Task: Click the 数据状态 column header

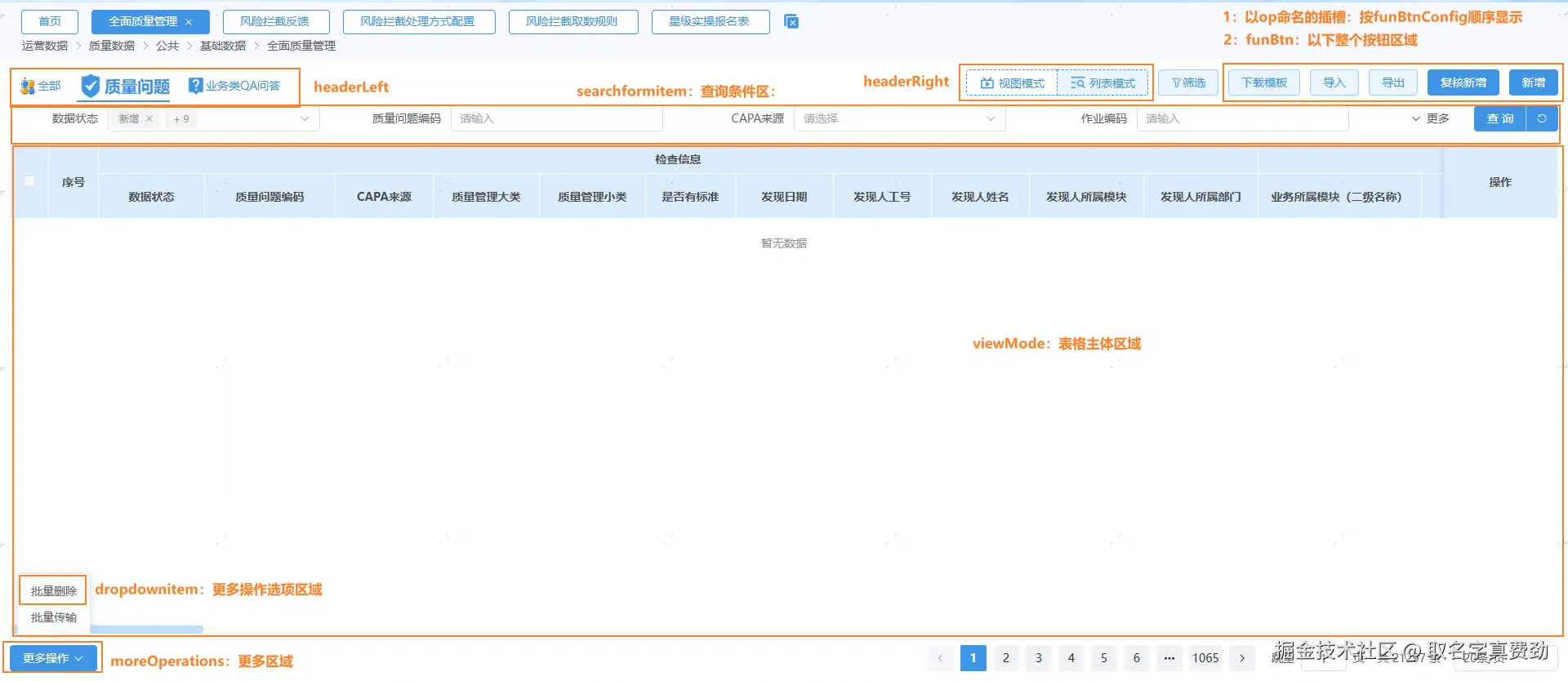Action: pyautogui.click(x=152, y=197)
